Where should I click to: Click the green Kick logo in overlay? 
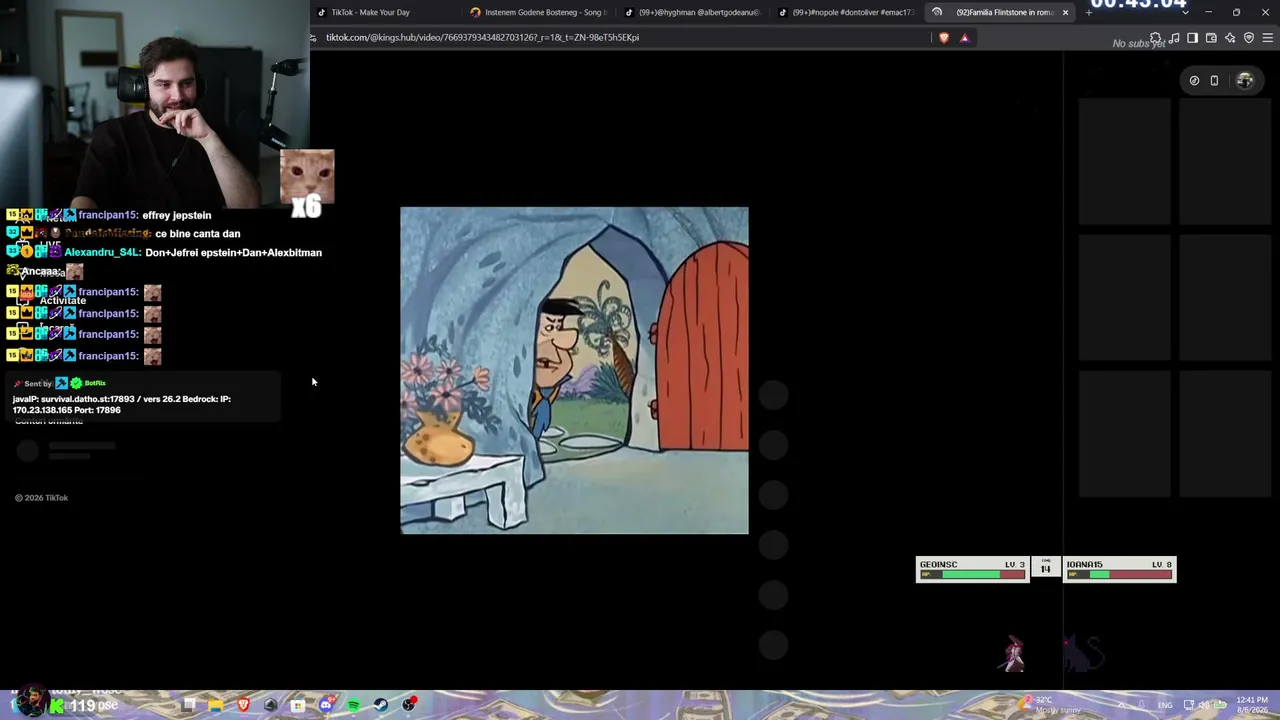tap(58, 706)
